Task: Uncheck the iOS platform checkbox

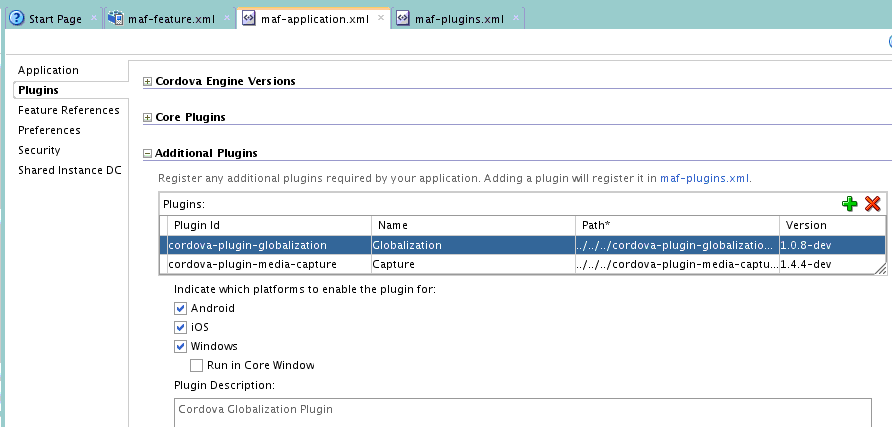Action: pyautogui.click(x=180, y=327)
